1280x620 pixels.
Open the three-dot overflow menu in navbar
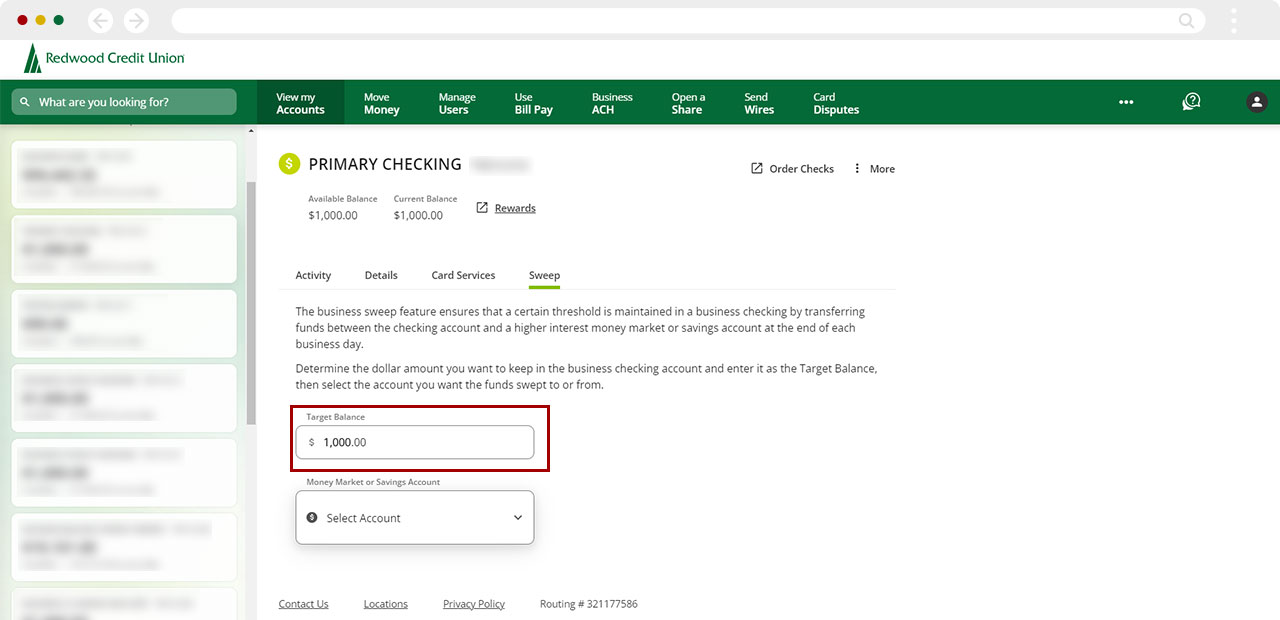(1126, 102)
